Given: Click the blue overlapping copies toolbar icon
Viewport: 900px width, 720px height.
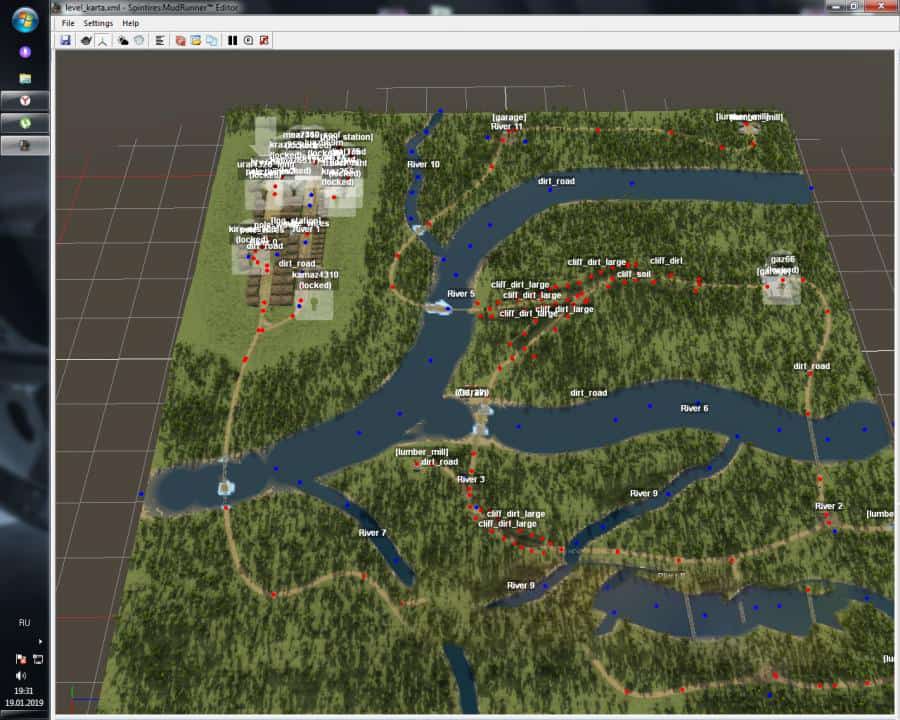Looking at the screenshot, I should tap(212, 40).
